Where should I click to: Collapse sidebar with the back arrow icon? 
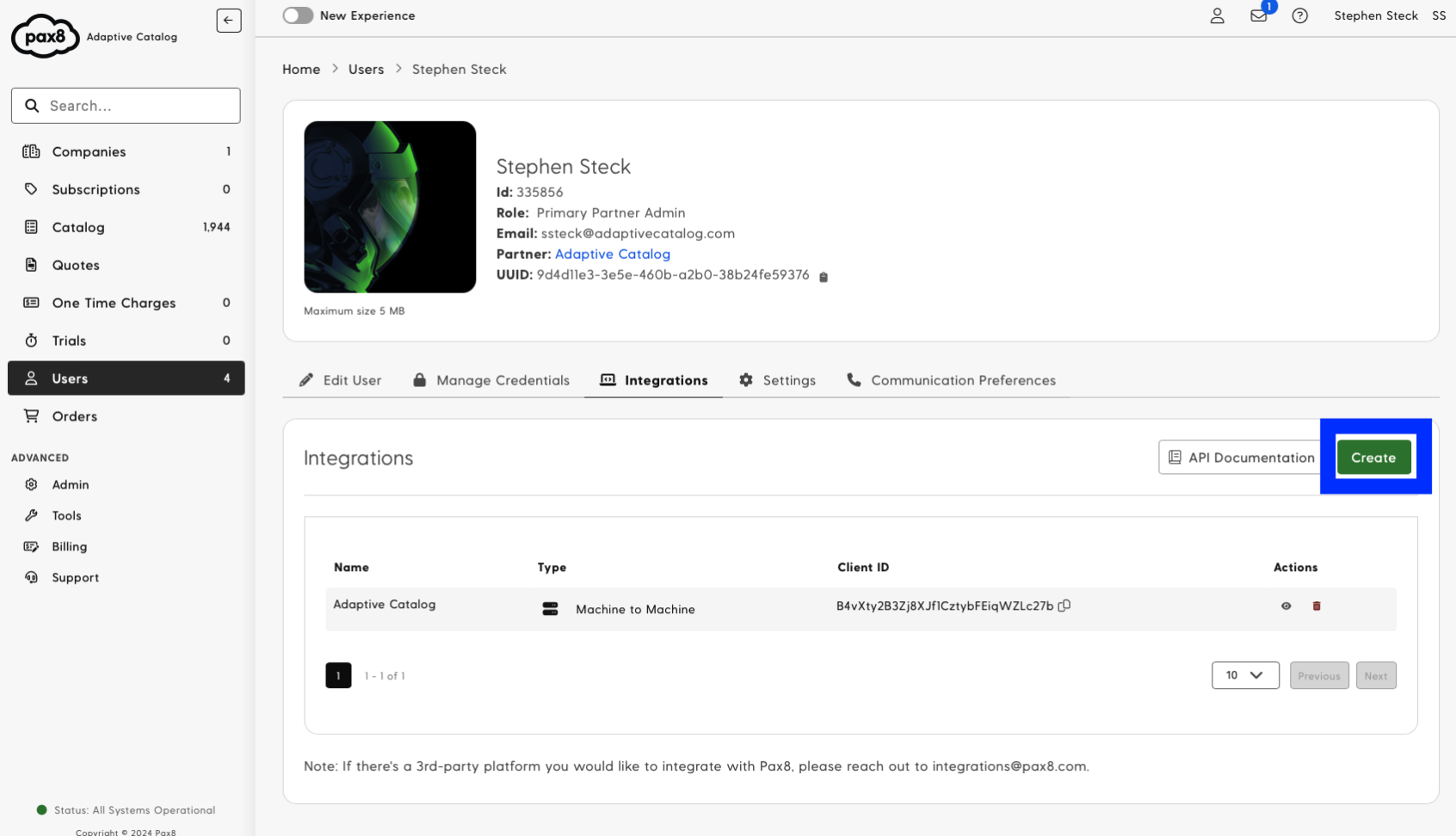pyautogui.click(x=229, y=21)
